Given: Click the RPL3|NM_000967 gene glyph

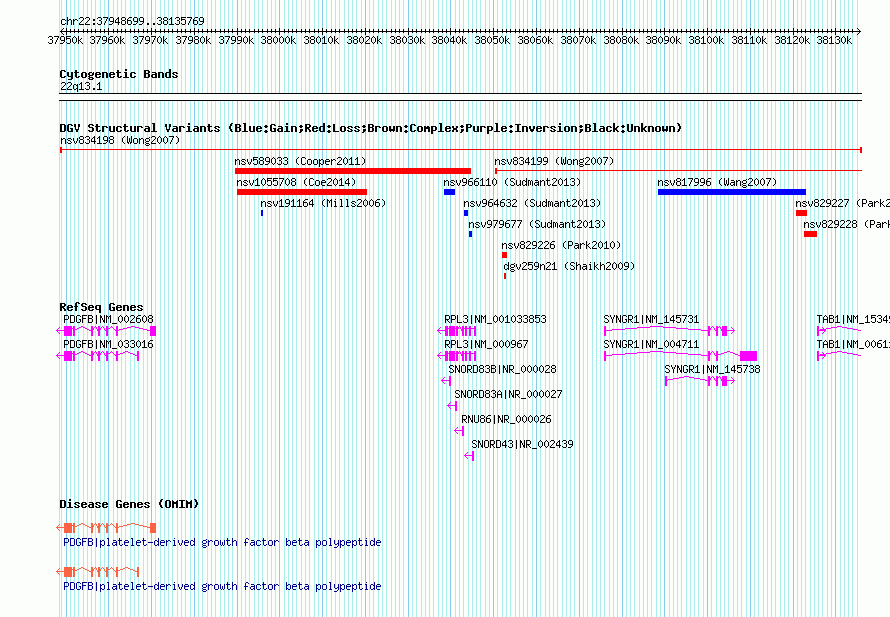Looking at the screenshot, I should pyautogui.click(x=457, y=356).
